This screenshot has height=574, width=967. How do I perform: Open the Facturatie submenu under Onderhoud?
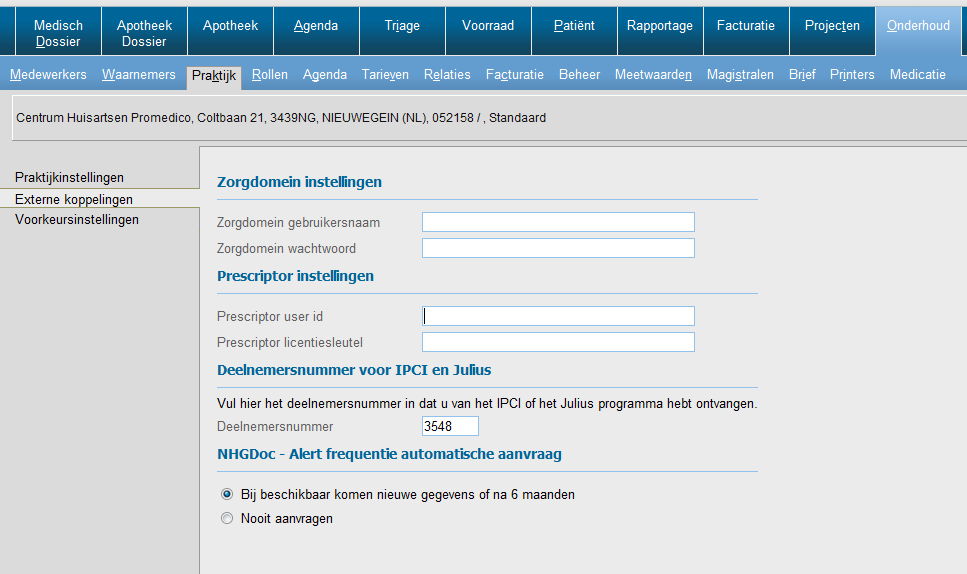515,75
